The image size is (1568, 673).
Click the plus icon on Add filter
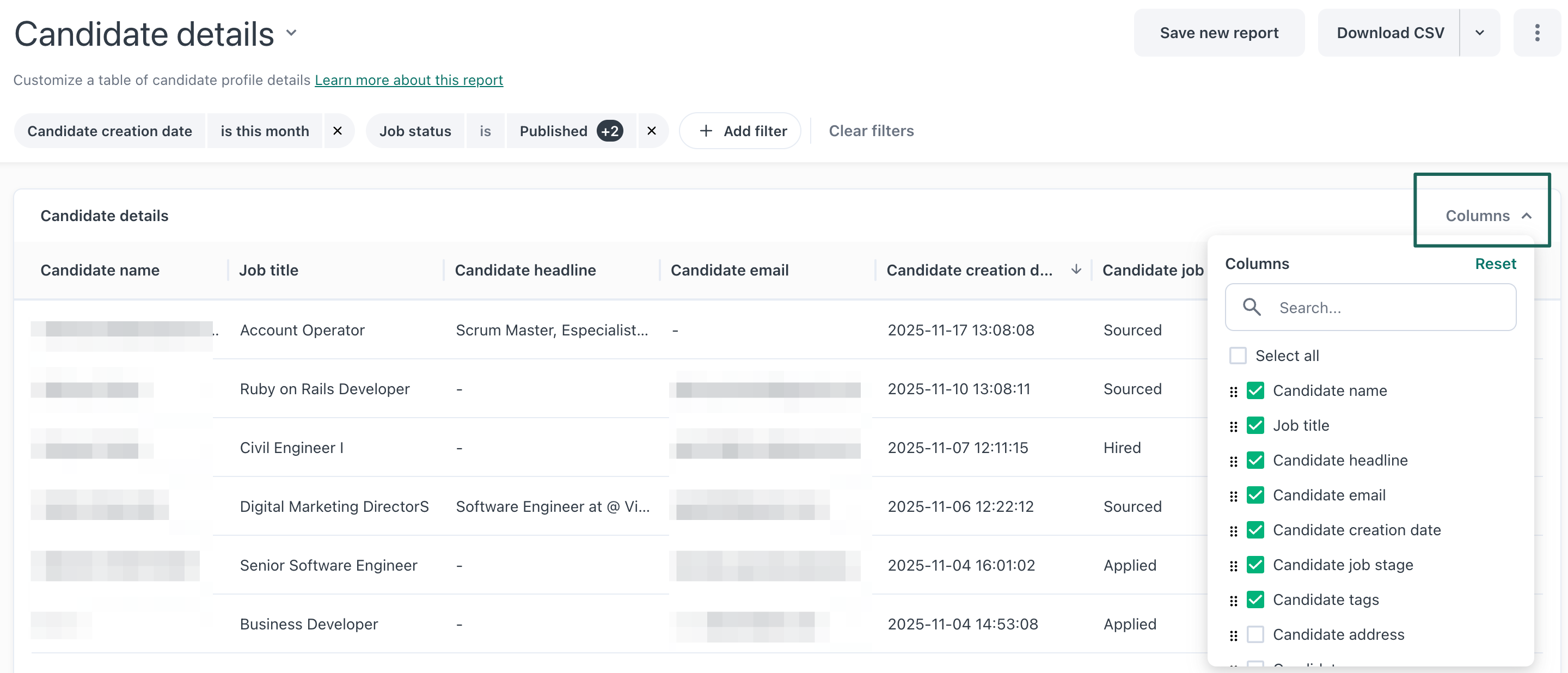706,130
